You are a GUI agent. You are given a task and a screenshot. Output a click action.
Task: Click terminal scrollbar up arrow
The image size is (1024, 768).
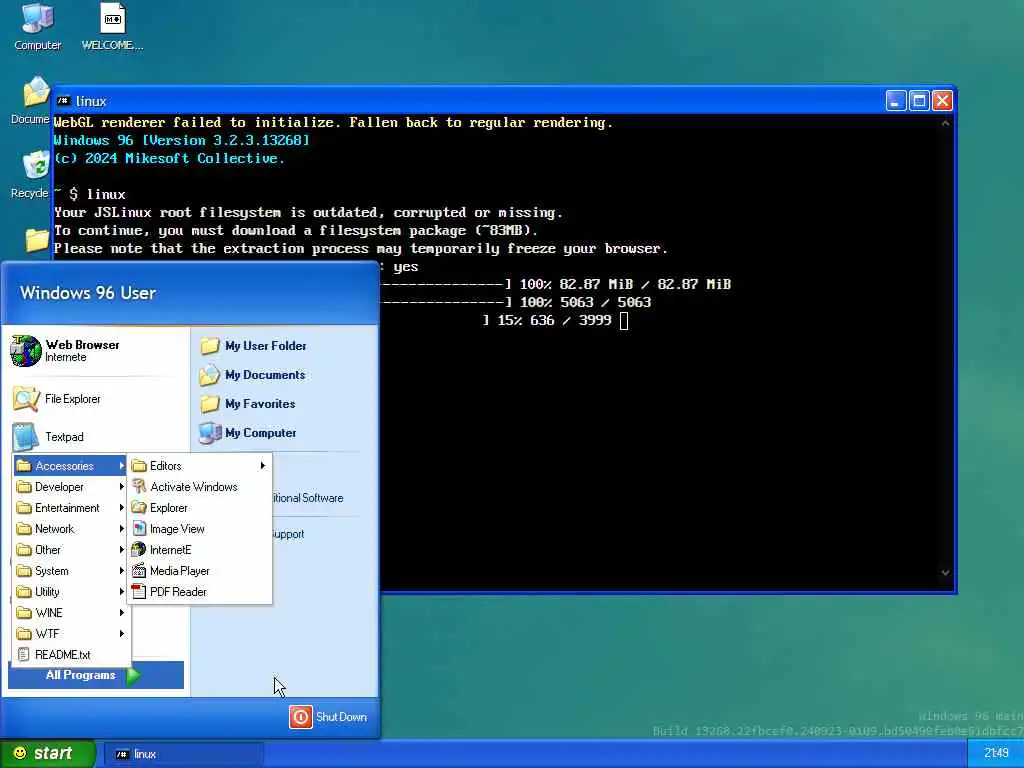[x=944, y=123]
